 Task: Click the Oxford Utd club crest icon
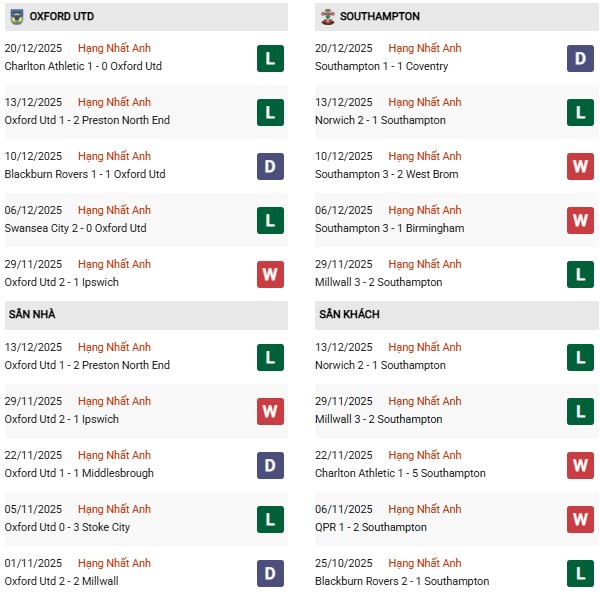(x=17, y=17)
